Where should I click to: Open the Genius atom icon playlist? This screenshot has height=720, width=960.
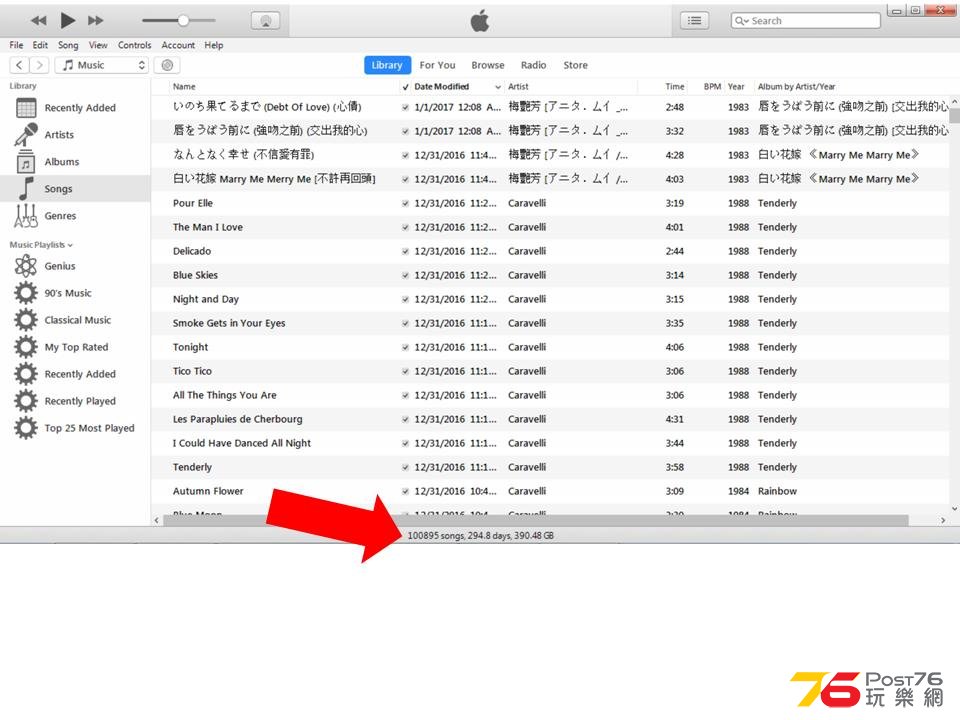coord(26,266)
